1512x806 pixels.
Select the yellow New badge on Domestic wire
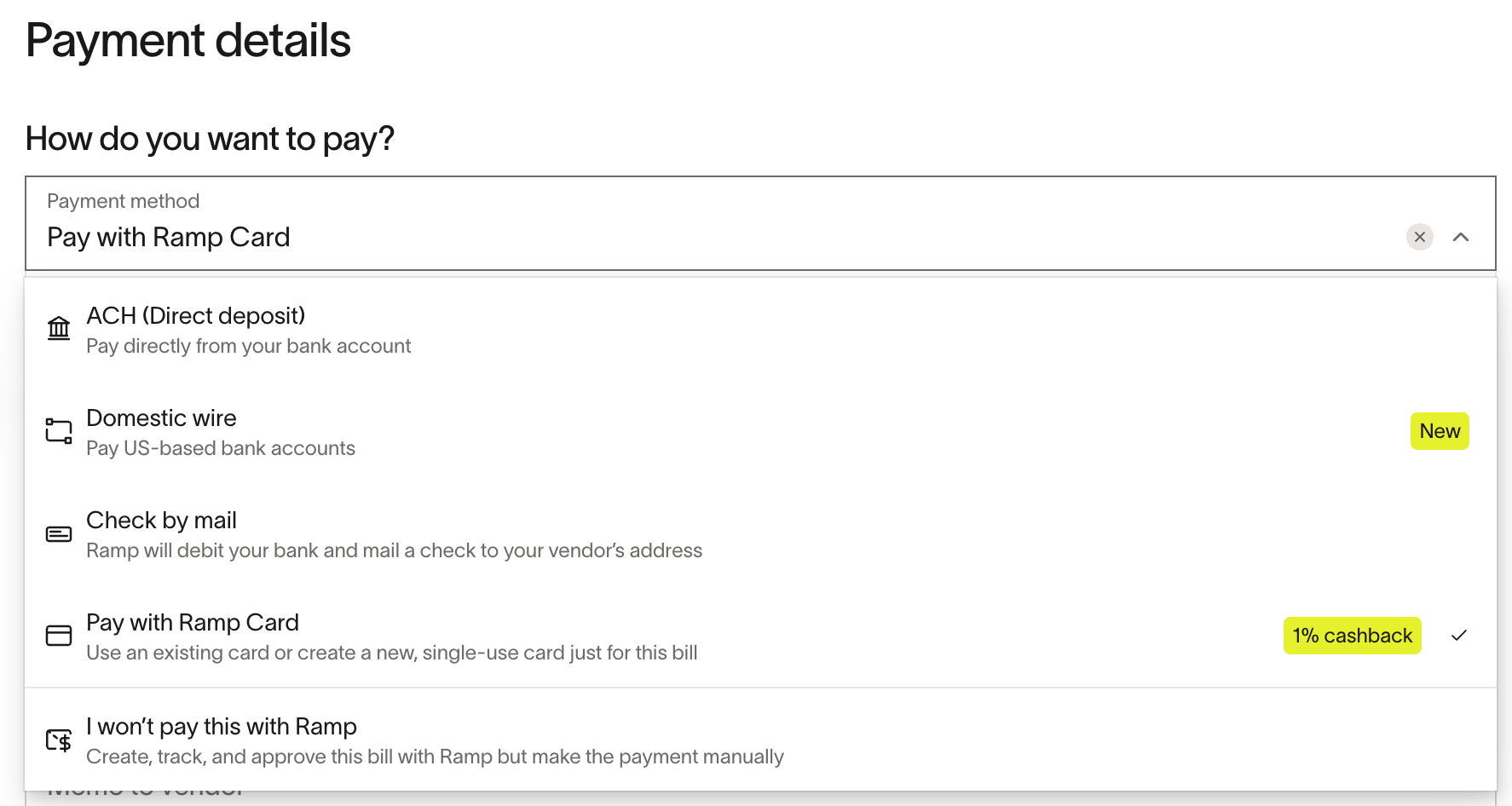[1440, 431]
